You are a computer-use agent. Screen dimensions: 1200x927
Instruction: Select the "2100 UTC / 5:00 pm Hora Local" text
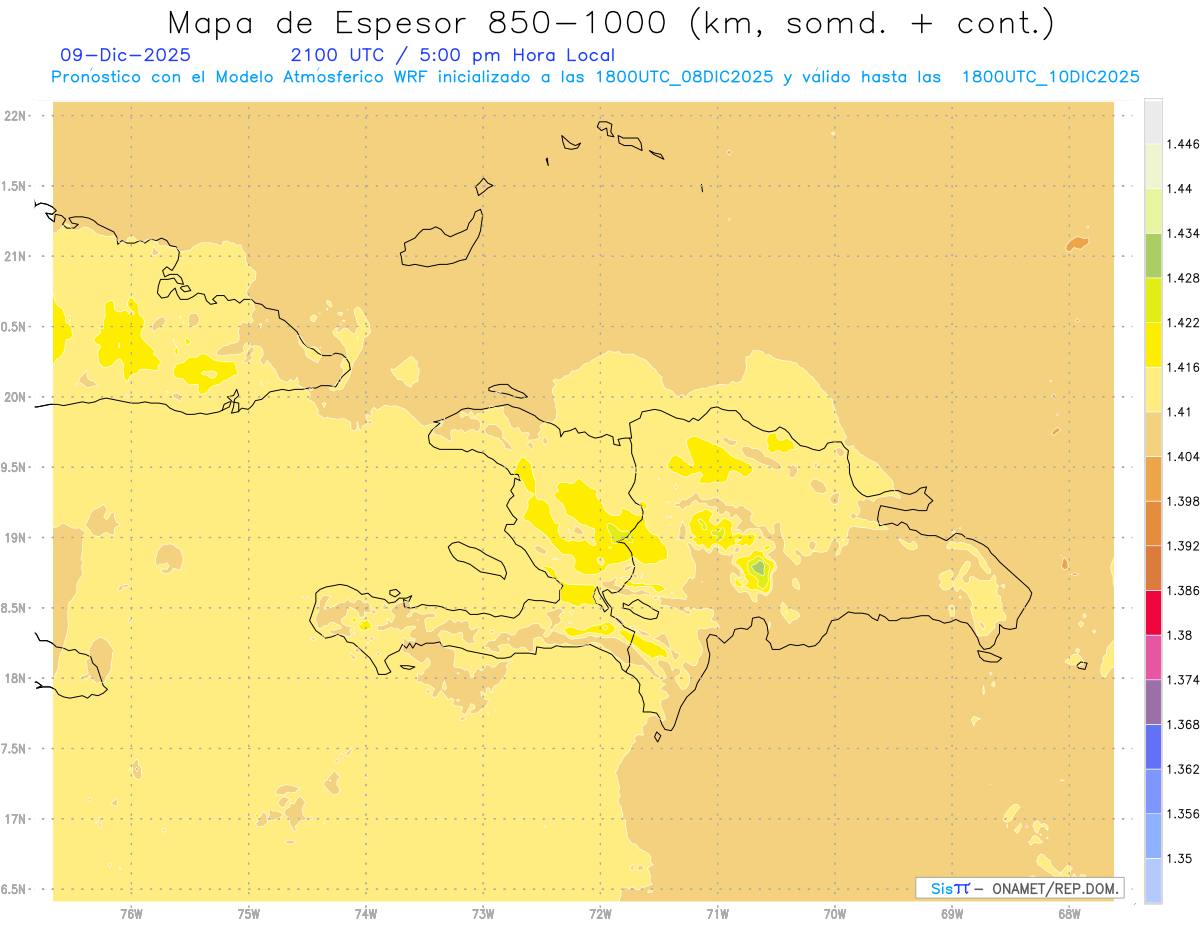(452, 55)
